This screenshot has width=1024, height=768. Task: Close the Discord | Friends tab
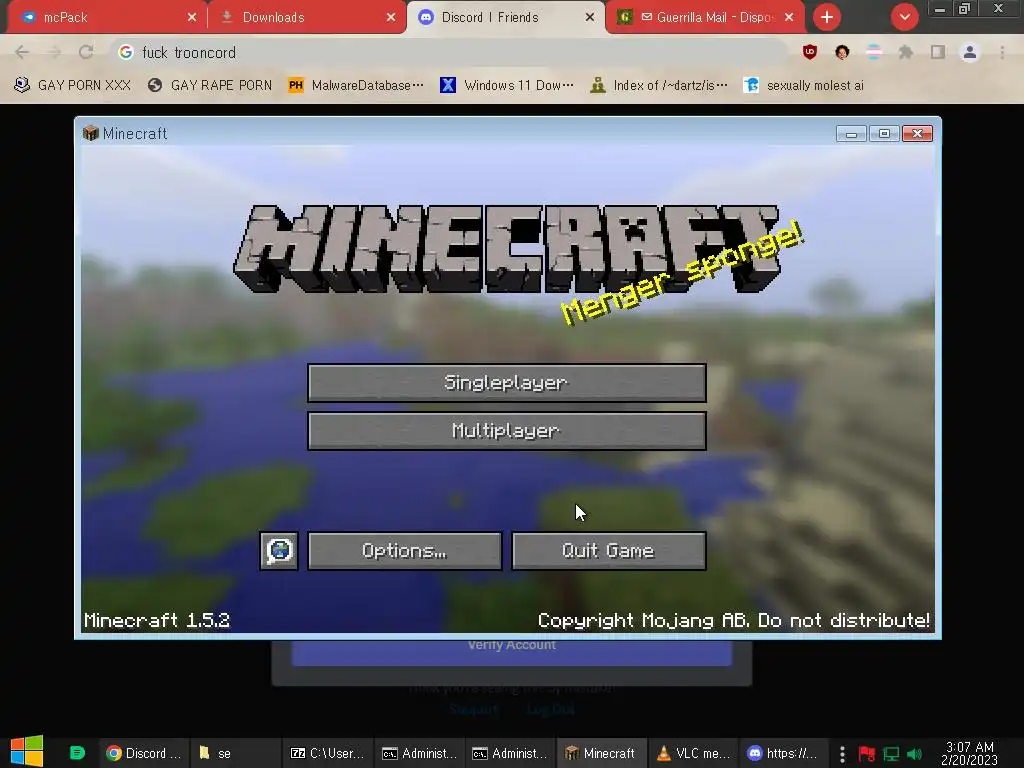pyautogui.click(x=590, y=18)
